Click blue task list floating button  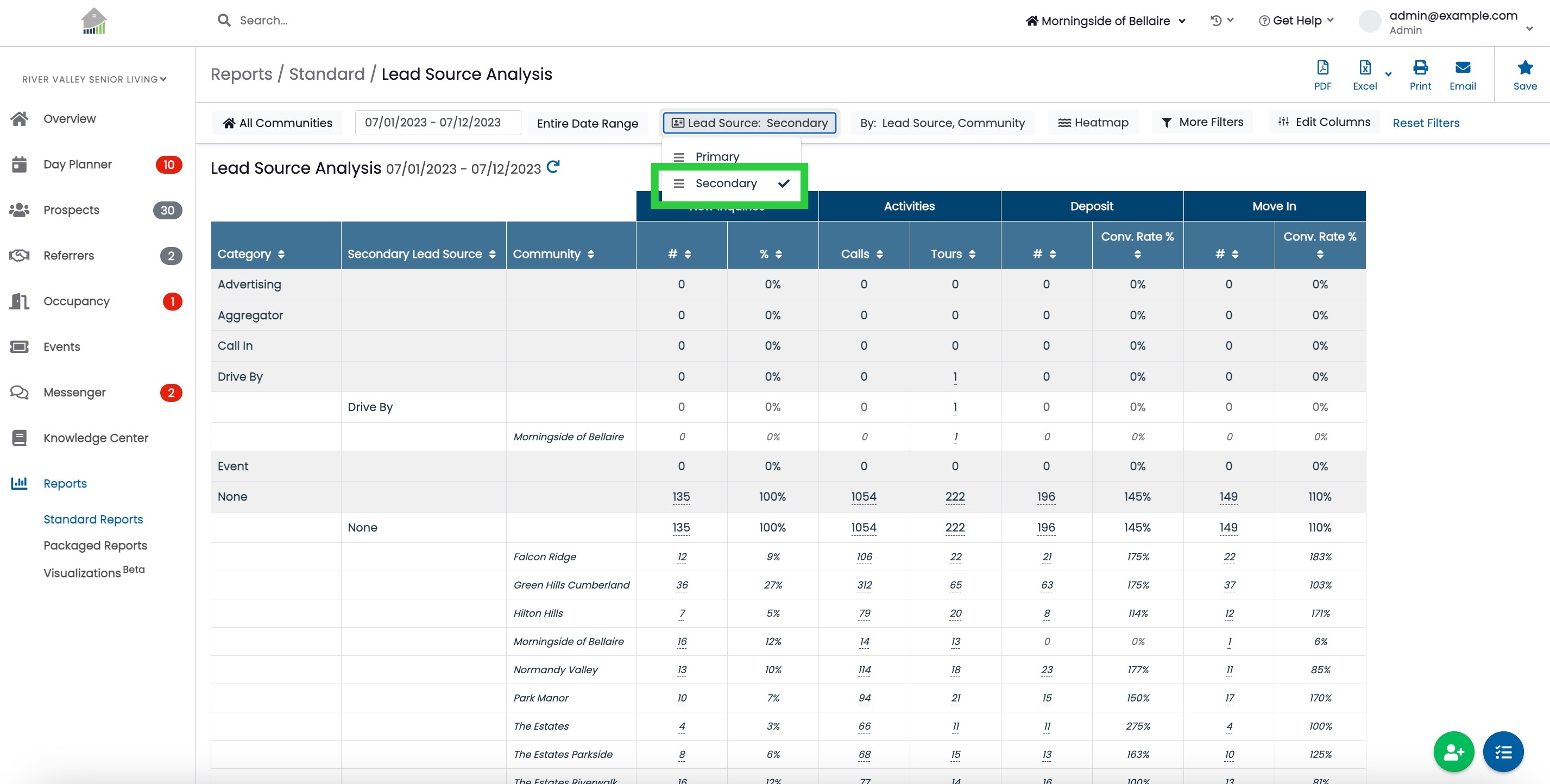click(1502, 751)
